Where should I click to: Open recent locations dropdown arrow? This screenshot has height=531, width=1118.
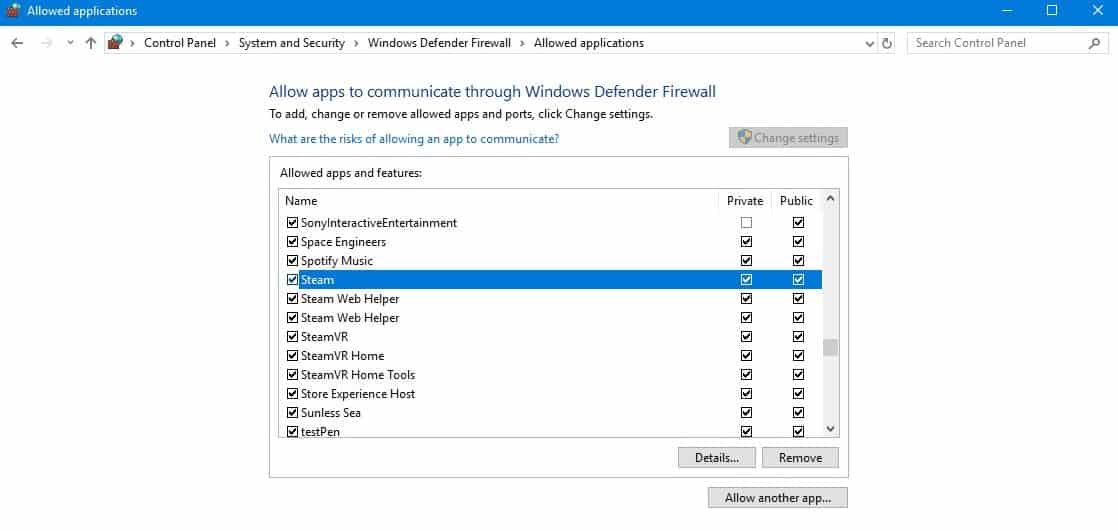[x=70, y=43]
